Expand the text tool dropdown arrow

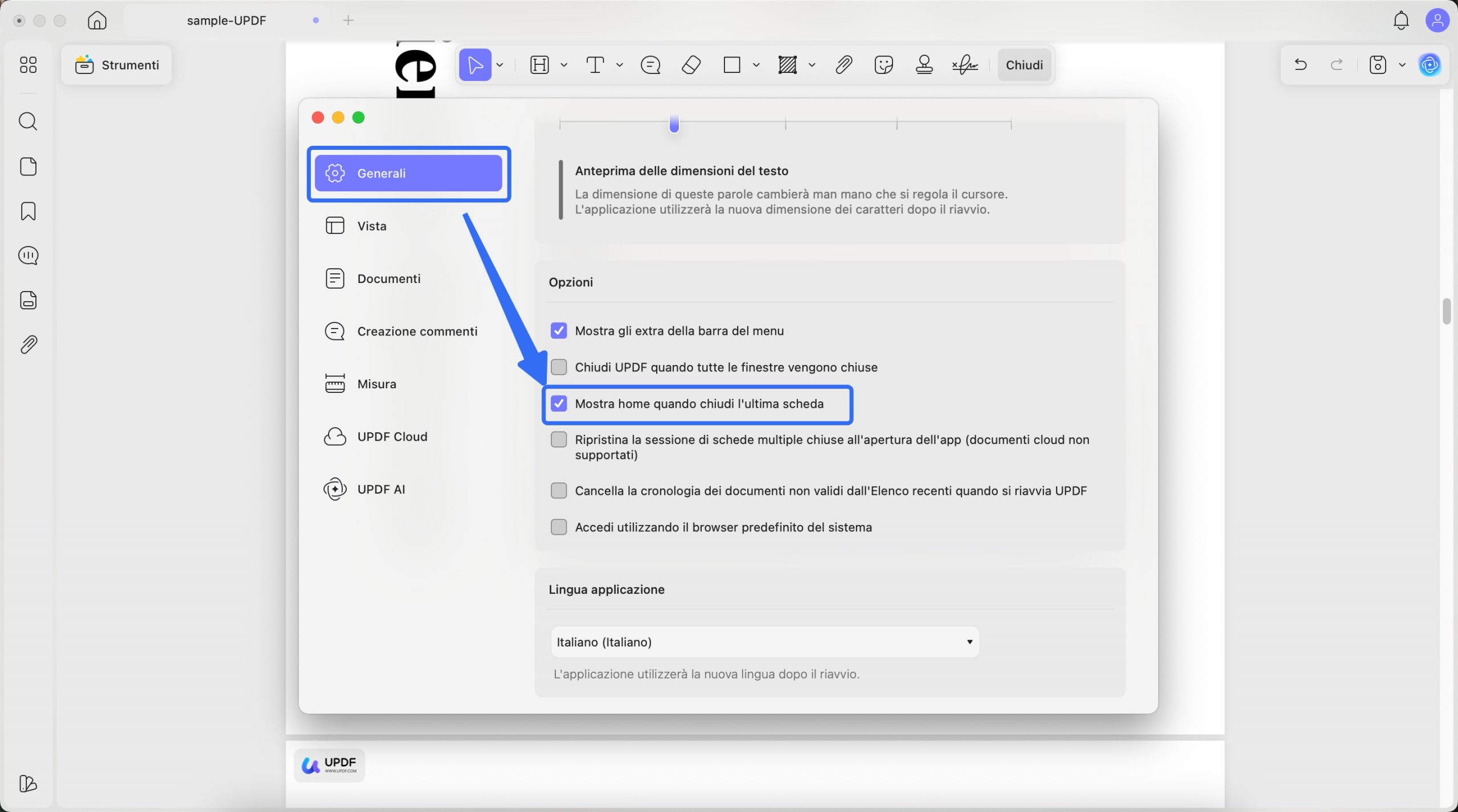620,65
